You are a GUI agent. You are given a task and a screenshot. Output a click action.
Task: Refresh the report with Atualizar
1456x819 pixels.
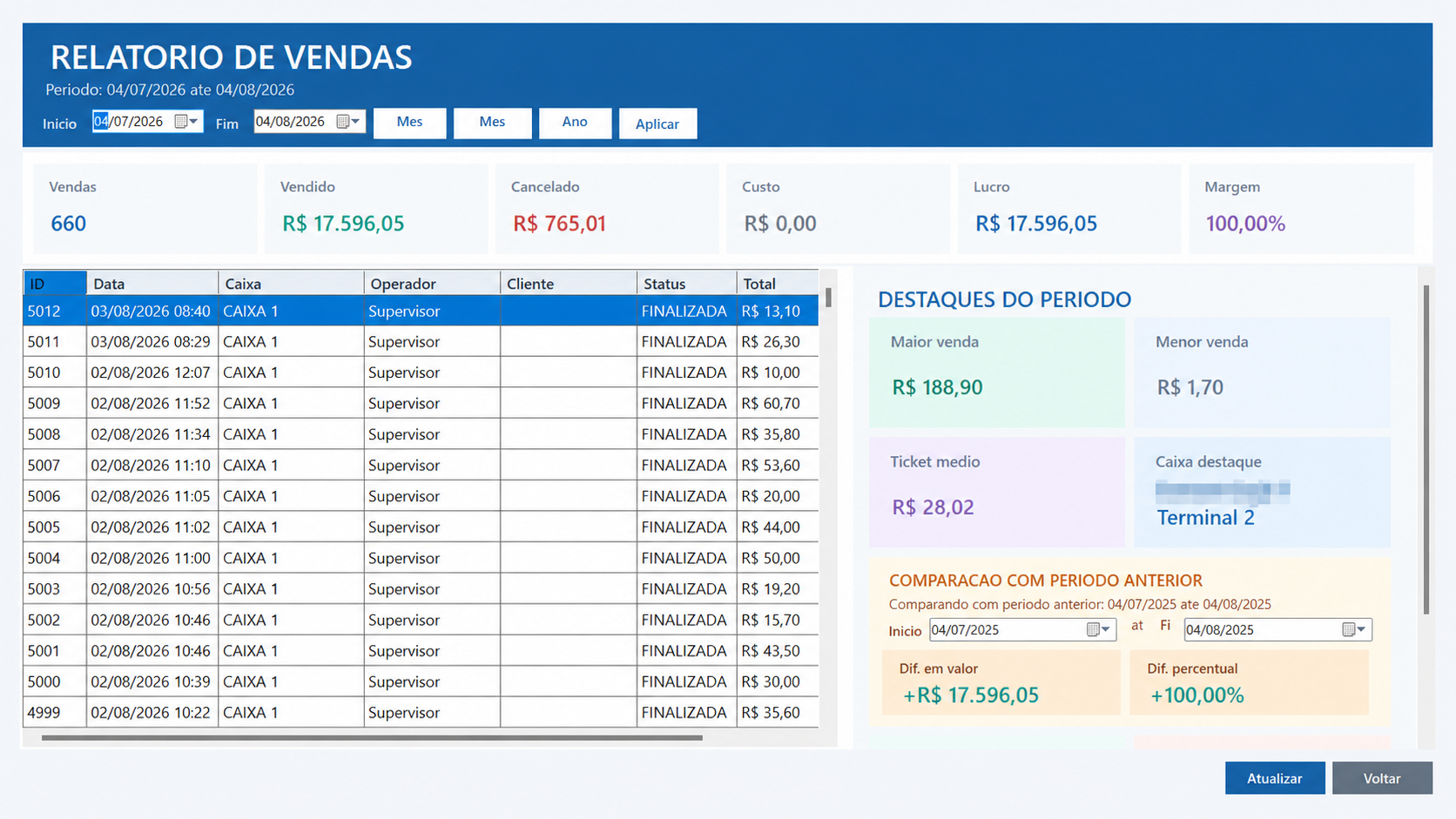tap(1275, 778)
